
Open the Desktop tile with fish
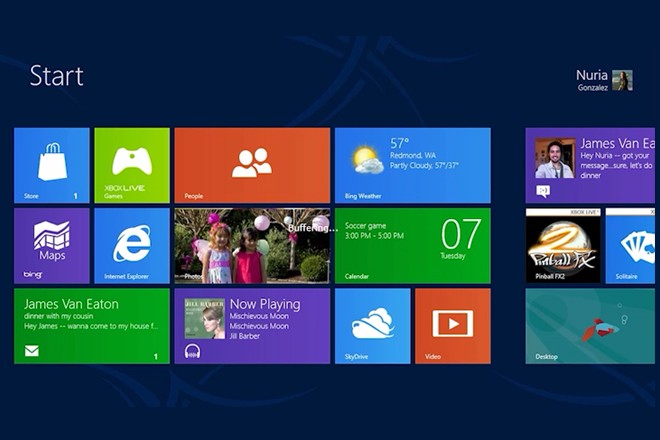590,326
